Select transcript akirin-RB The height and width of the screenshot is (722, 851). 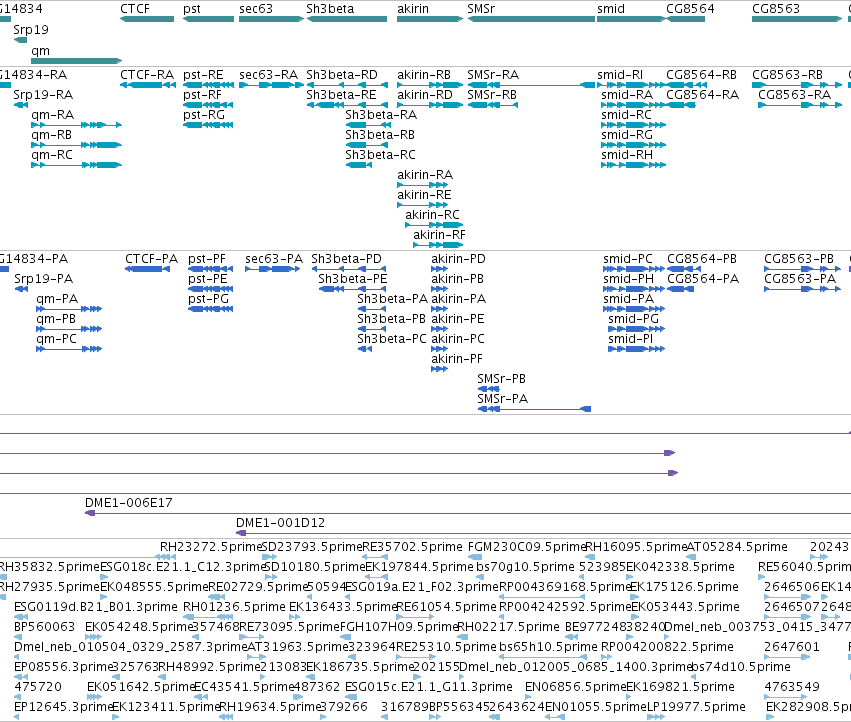tap(430, 85)
